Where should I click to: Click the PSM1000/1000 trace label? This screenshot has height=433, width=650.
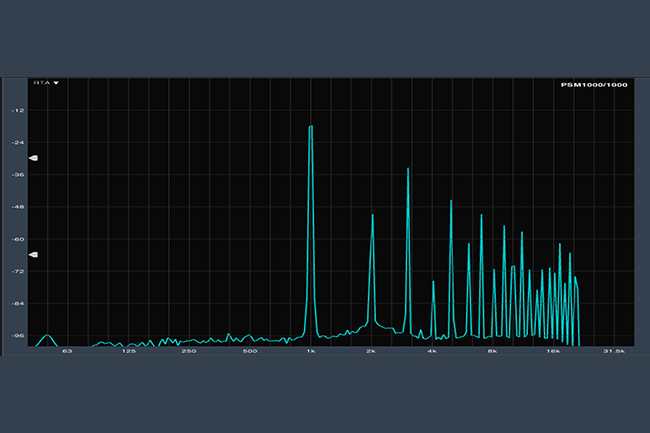click(x=595, y=85)
